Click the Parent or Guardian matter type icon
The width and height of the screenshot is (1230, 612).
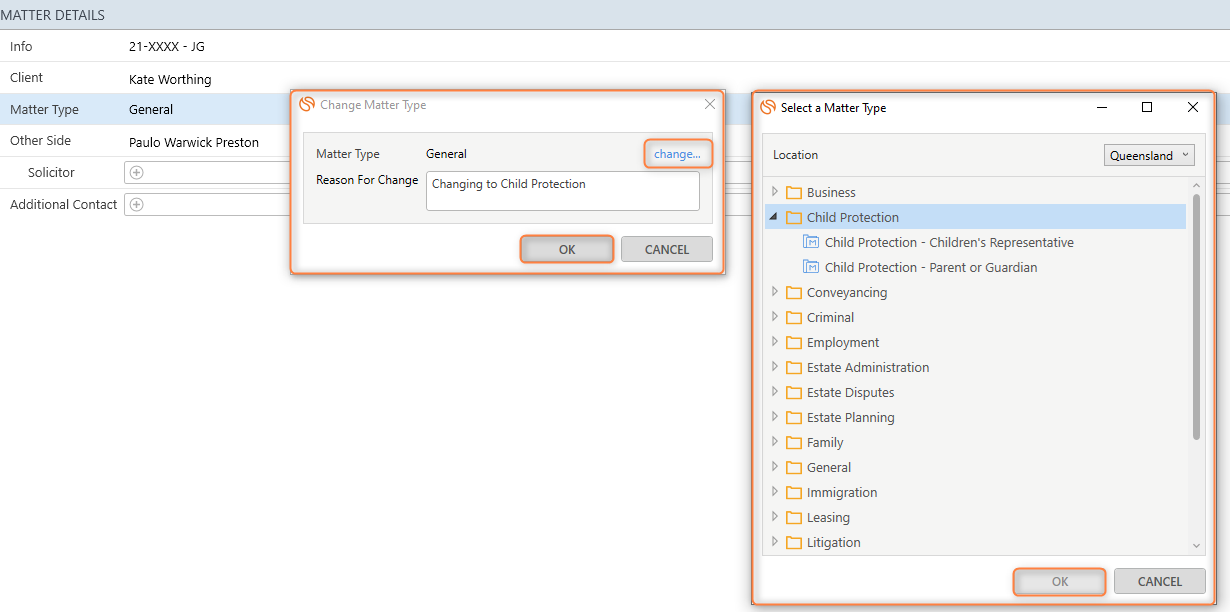[x=811, y=267]
